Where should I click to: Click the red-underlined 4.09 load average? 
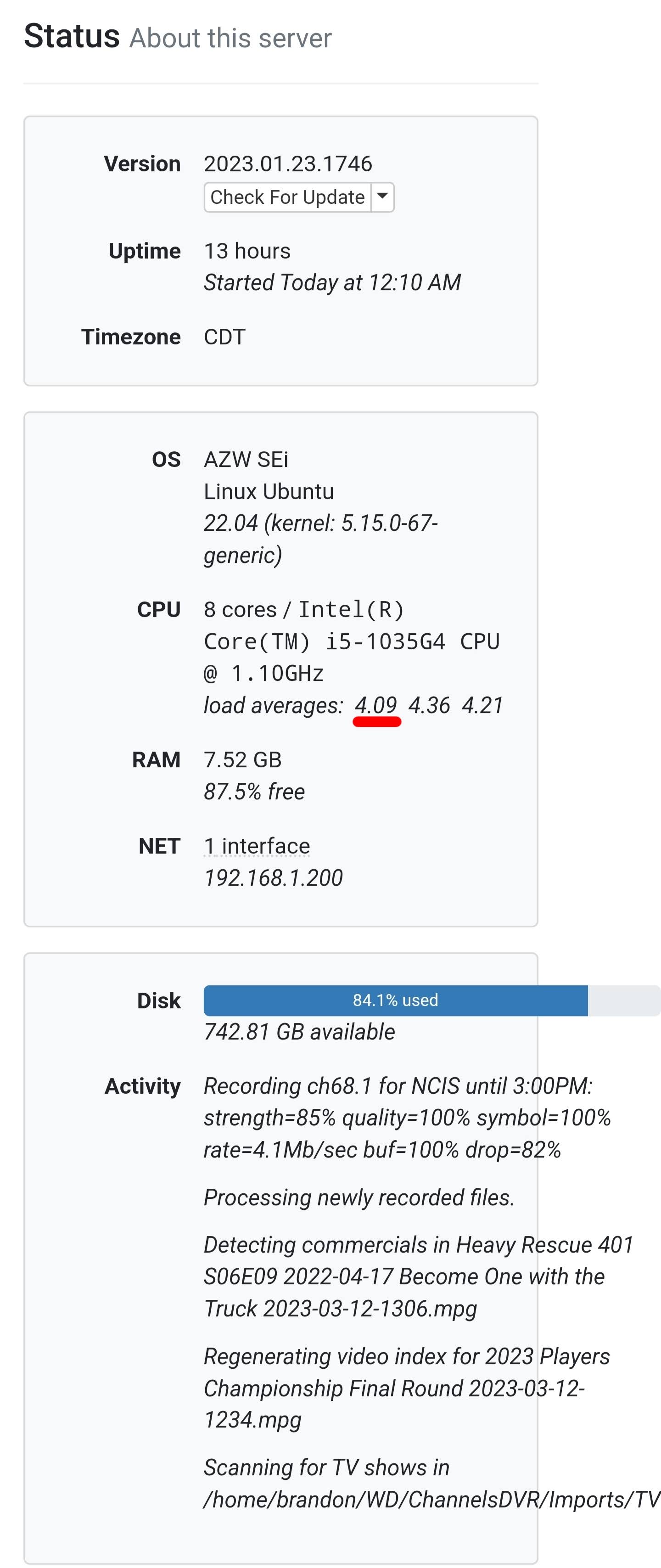tap(375, 705)
